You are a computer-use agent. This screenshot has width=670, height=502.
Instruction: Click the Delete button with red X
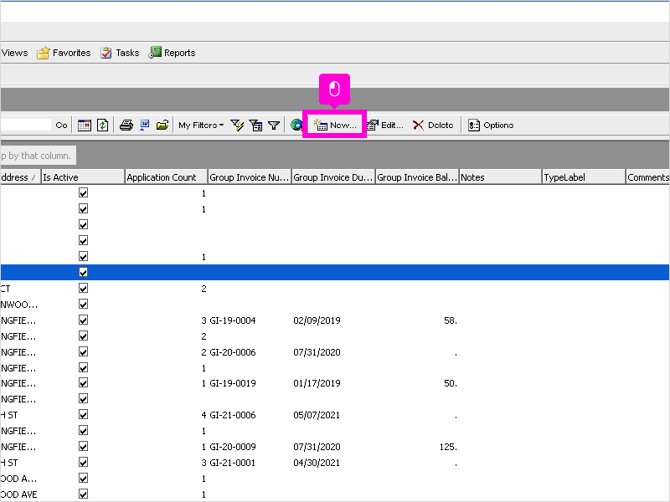(x=433, y=125)
